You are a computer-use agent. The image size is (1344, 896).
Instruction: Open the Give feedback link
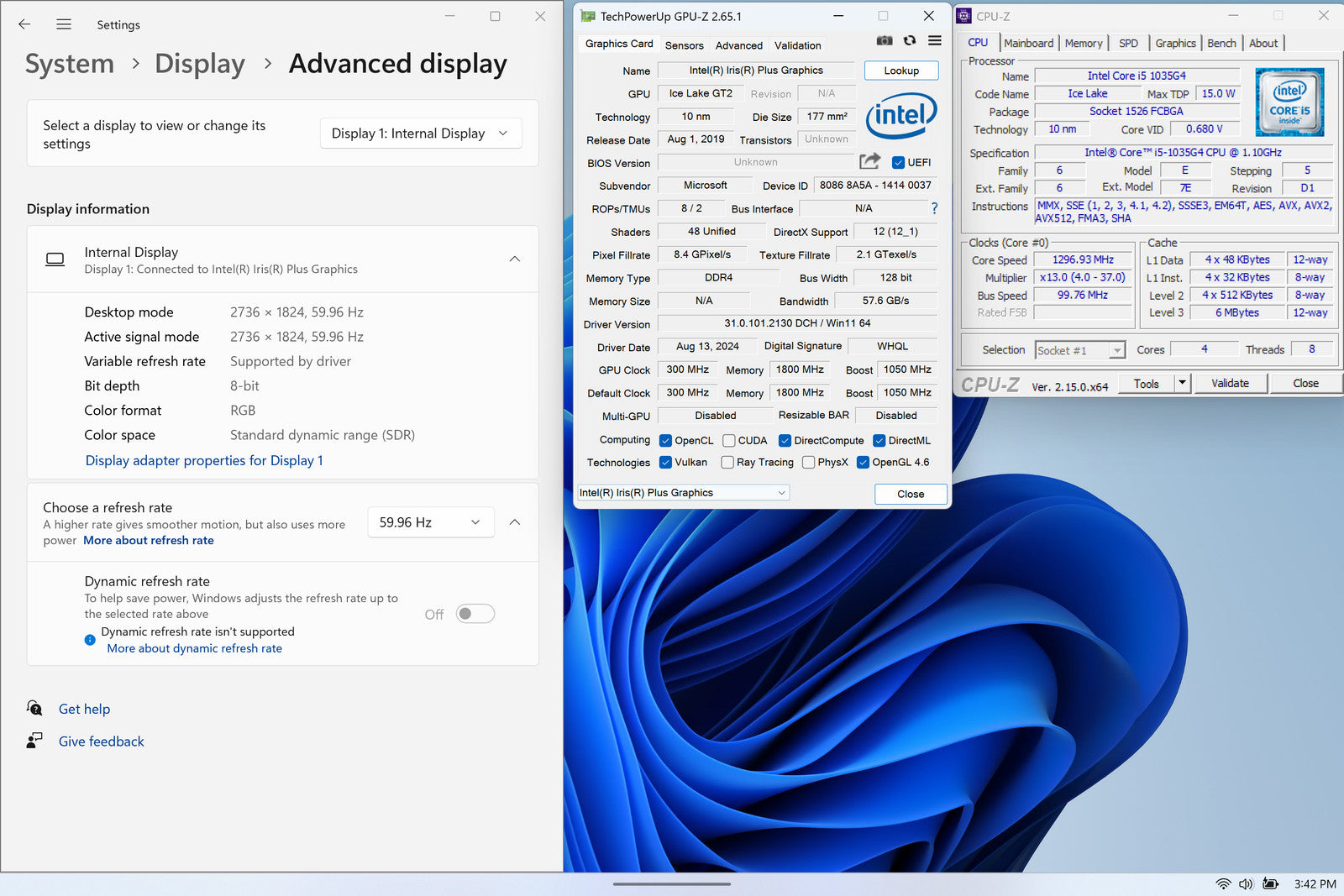tap(101, 741)
